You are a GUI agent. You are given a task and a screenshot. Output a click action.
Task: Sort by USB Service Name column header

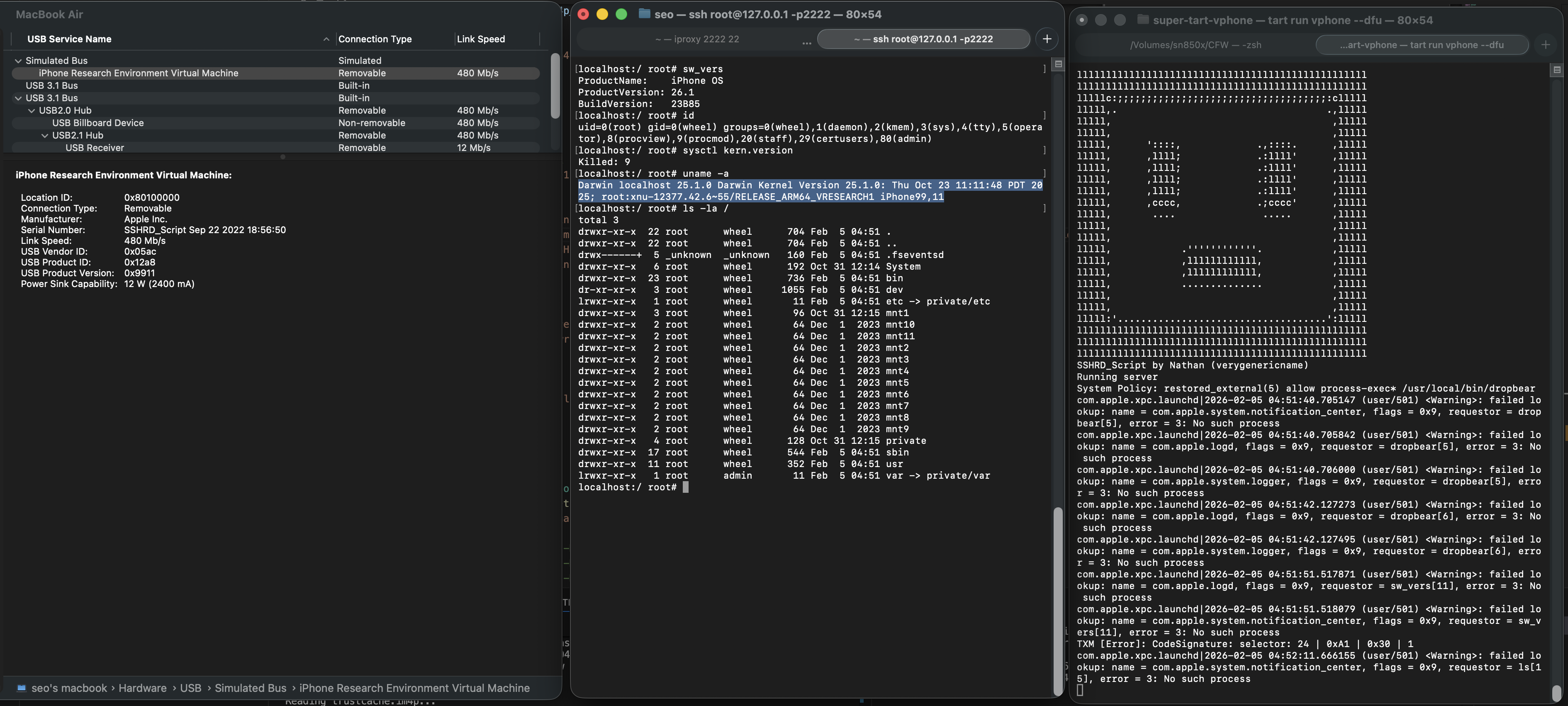pyautogui.click(x=69, y=39)
